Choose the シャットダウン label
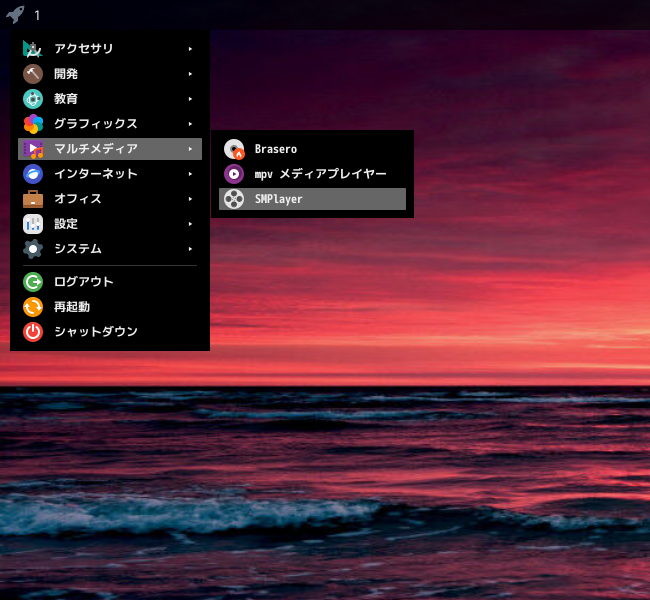Image resolution: width=650 pixels, height=600 pixels. coord(96,332)
